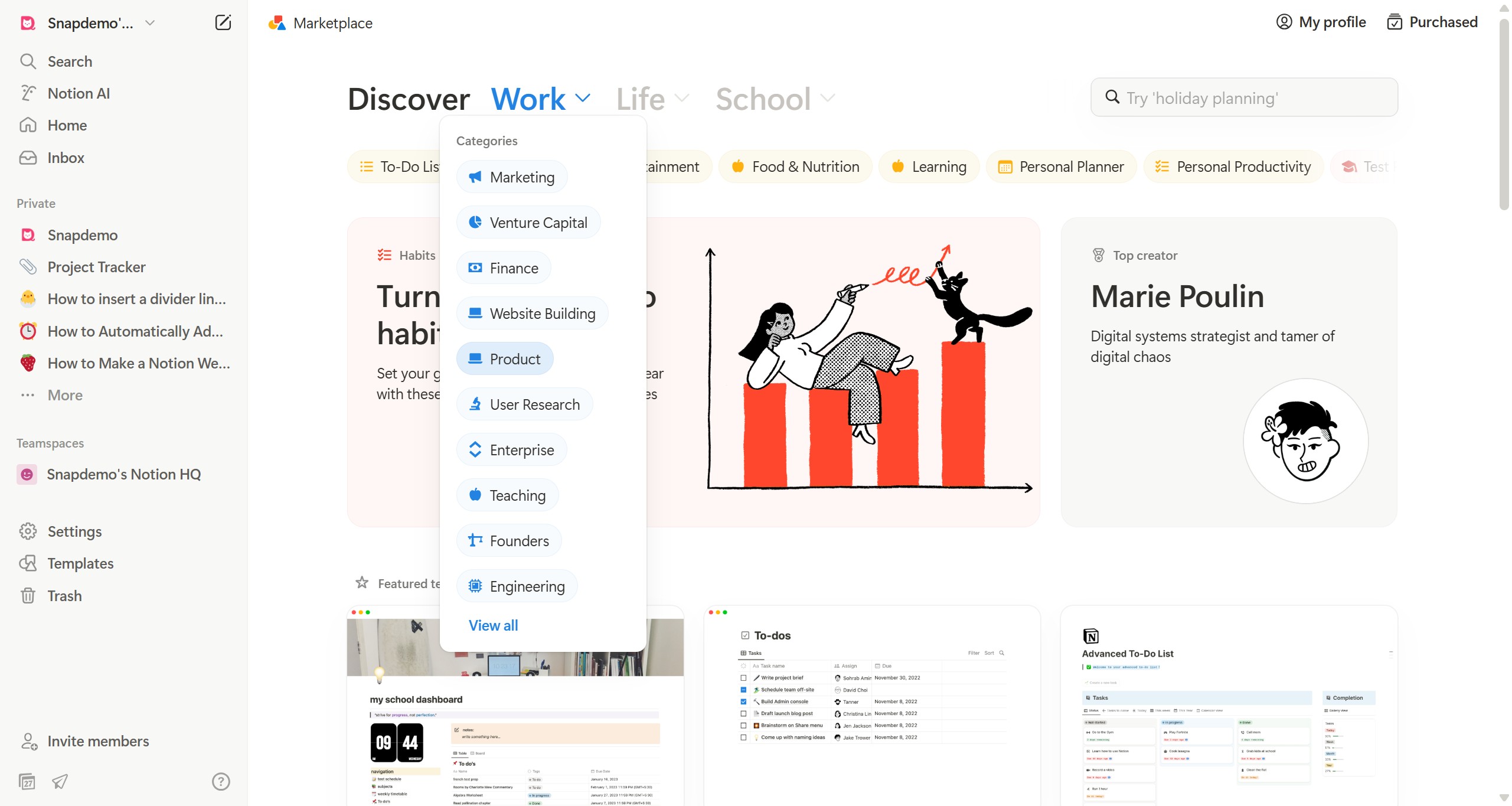Viewport: 1512px width, 806px height.
Task: Select Venture Capital category
Action: [528, 223]
